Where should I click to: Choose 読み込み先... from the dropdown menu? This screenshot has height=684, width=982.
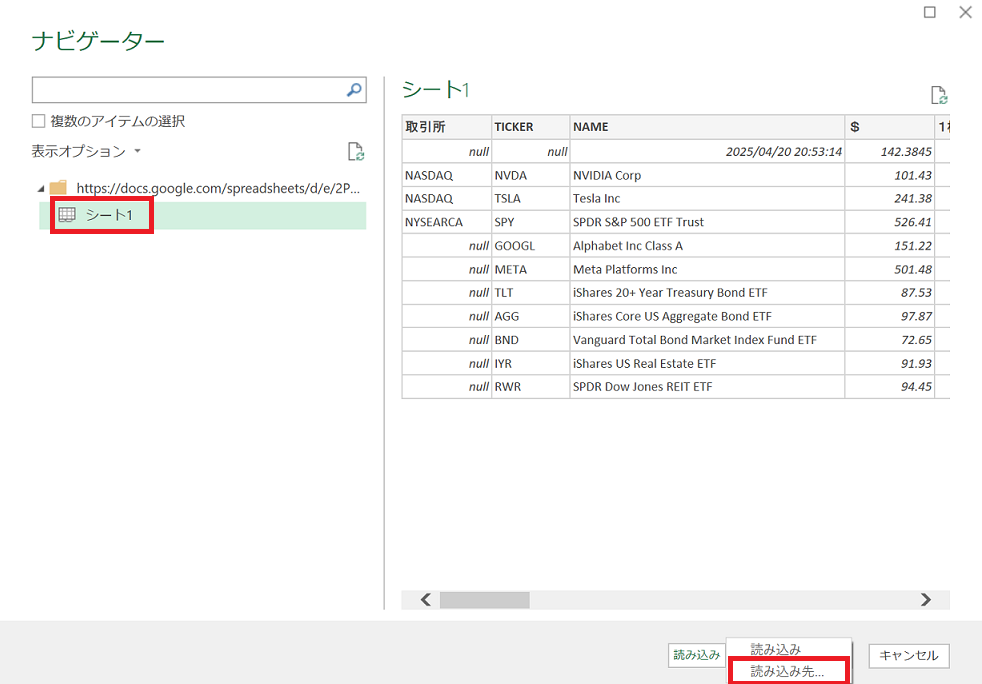(787, 671)
